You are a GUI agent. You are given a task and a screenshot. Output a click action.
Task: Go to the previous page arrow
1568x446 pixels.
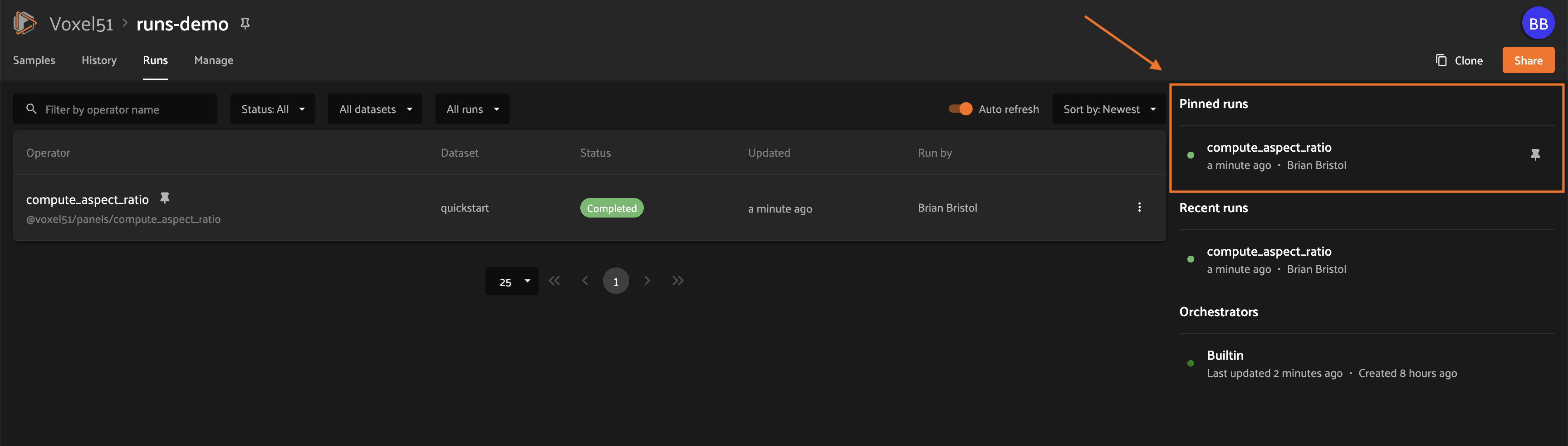coord(584,281)
